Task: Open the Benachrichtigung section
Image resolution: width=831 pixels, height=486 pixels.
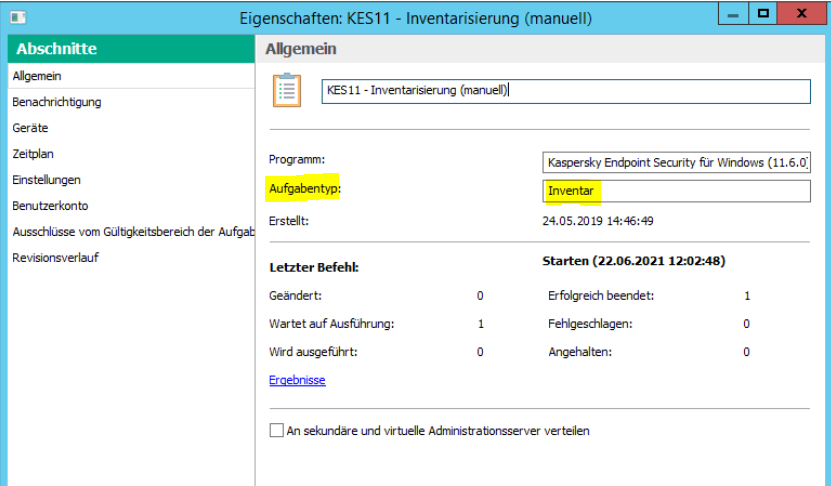Action: point(56,102)
